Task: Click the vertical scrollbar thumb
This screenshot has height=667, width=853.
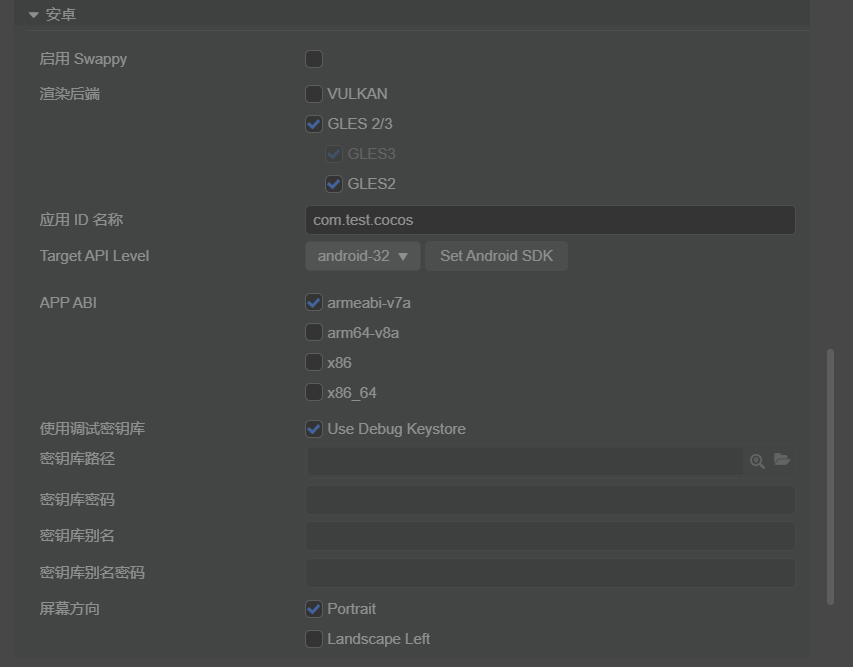Action: (x=830, y=476)
